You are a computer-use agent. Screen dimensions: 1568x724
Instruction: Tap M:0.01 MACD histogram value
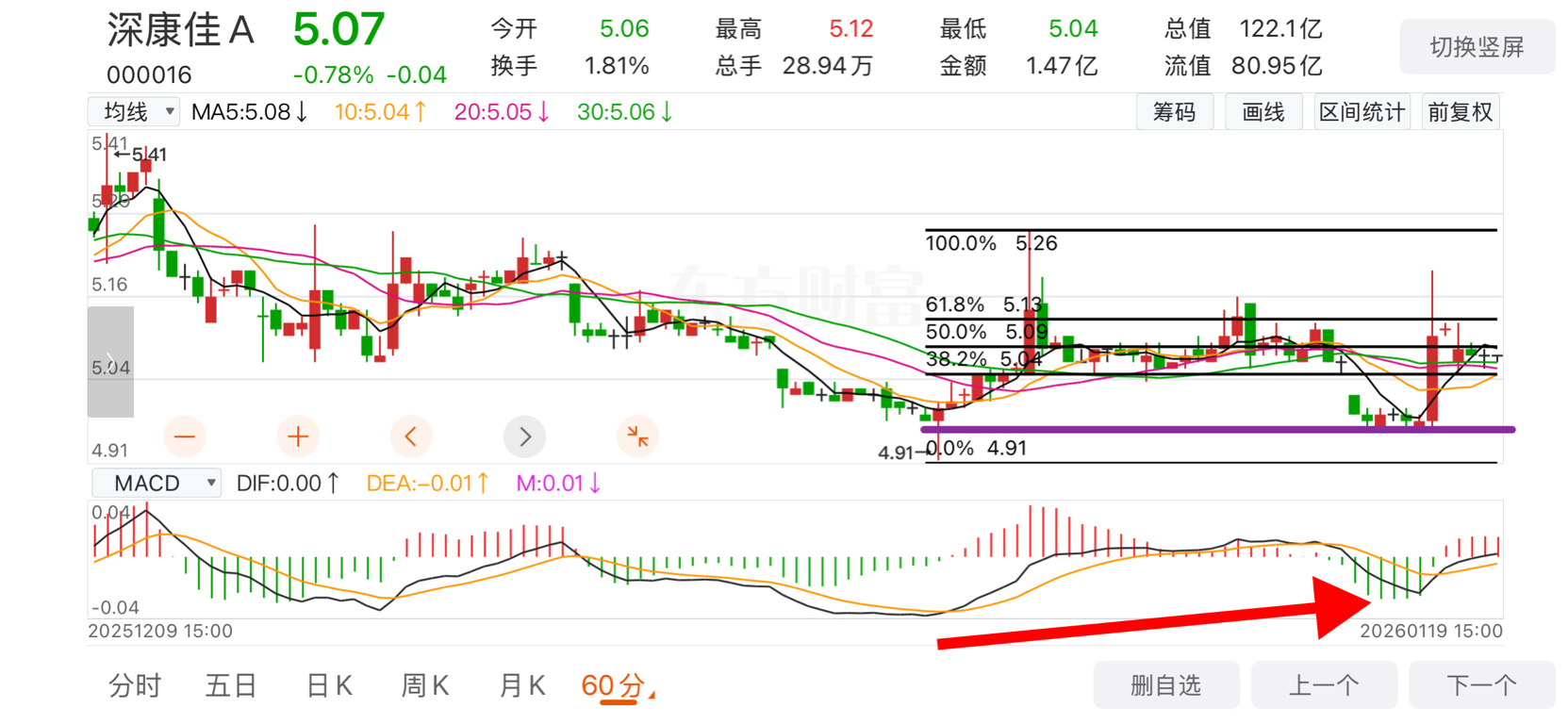tap(558, 484)
